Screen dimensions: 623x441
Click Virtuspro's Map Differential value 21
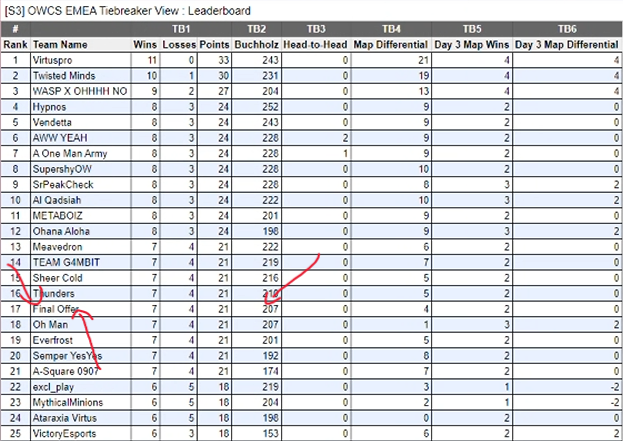point(424,60)
